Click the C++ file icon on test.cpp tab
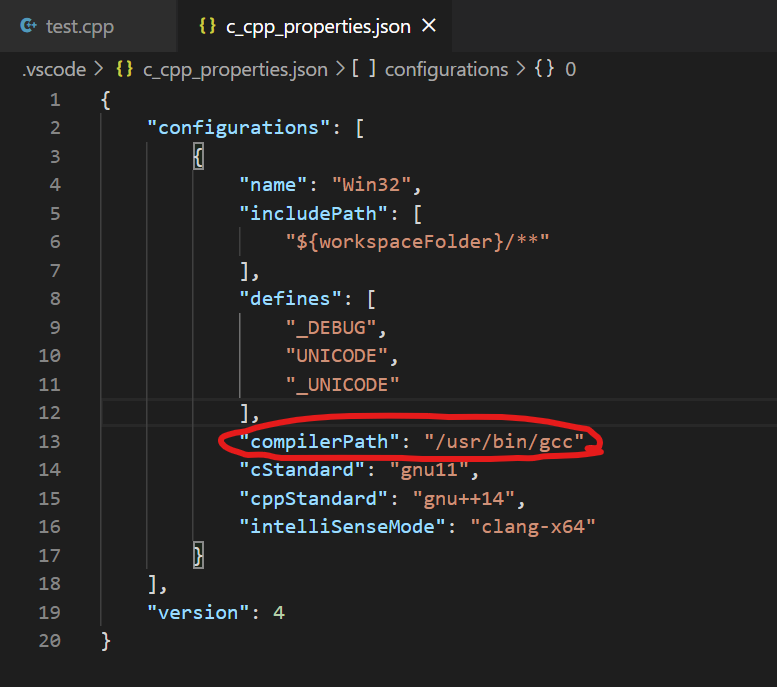This screenshot has height=687, width=777. pos(30,26)
